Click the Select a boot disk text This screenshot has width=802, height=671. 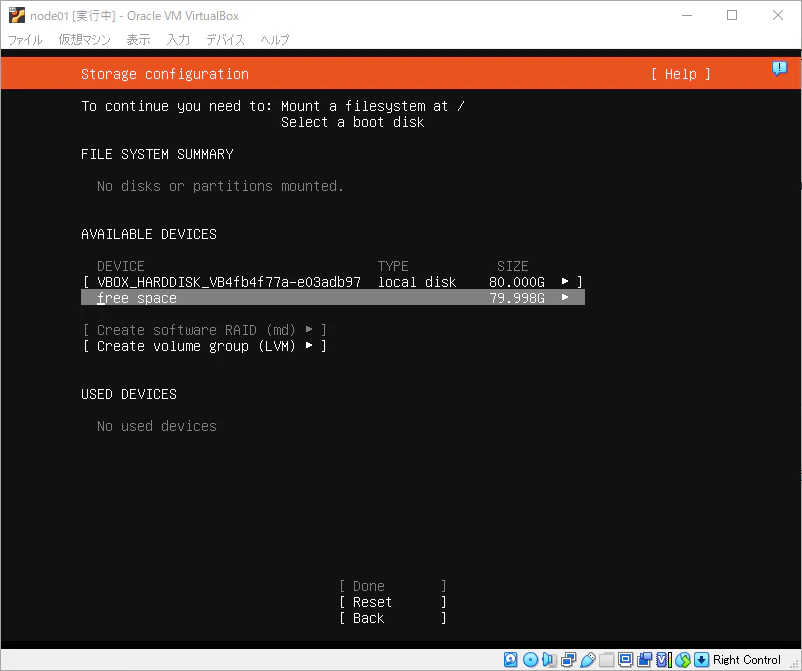pyautogui.click(x=352, y=122)
